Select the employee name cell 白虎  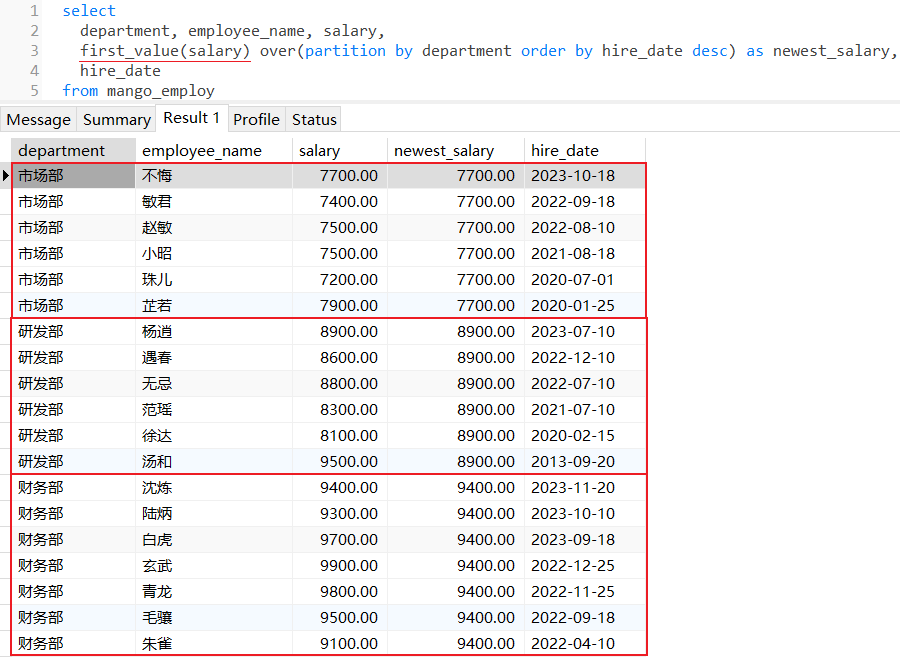click(214, 539)
